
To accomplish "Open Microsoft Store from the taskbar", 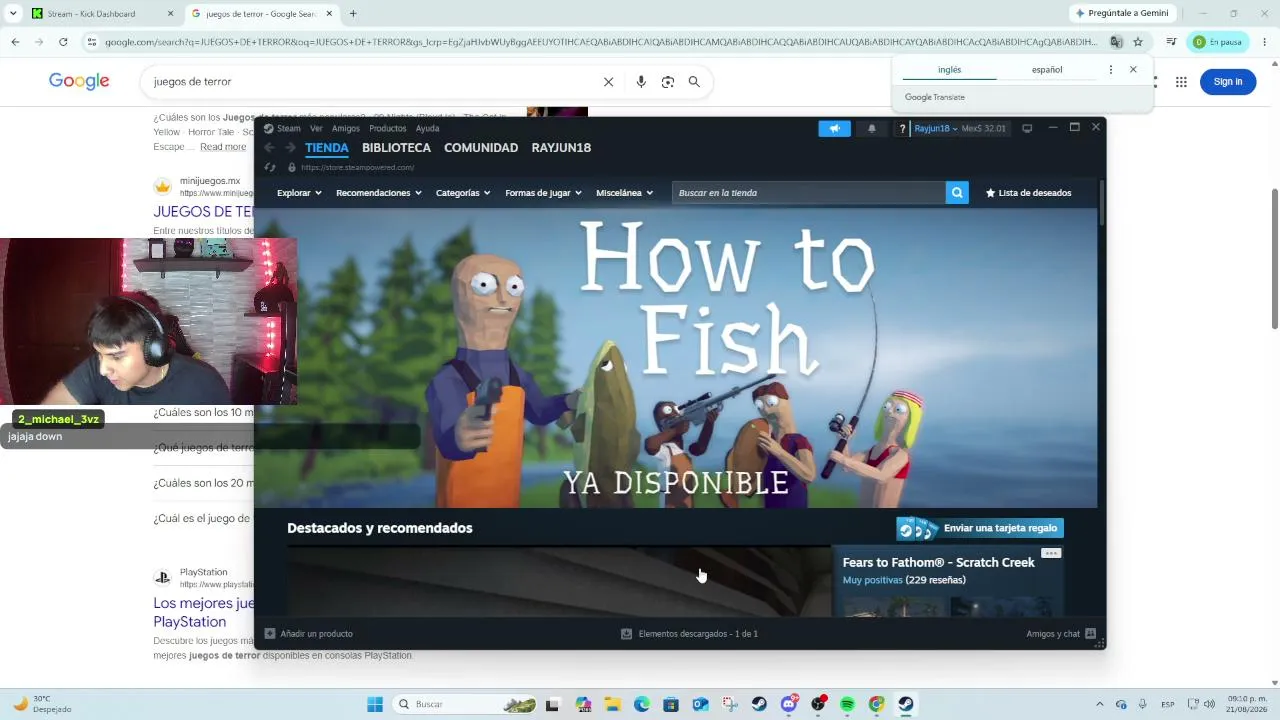I will click(x=671, y=704).
